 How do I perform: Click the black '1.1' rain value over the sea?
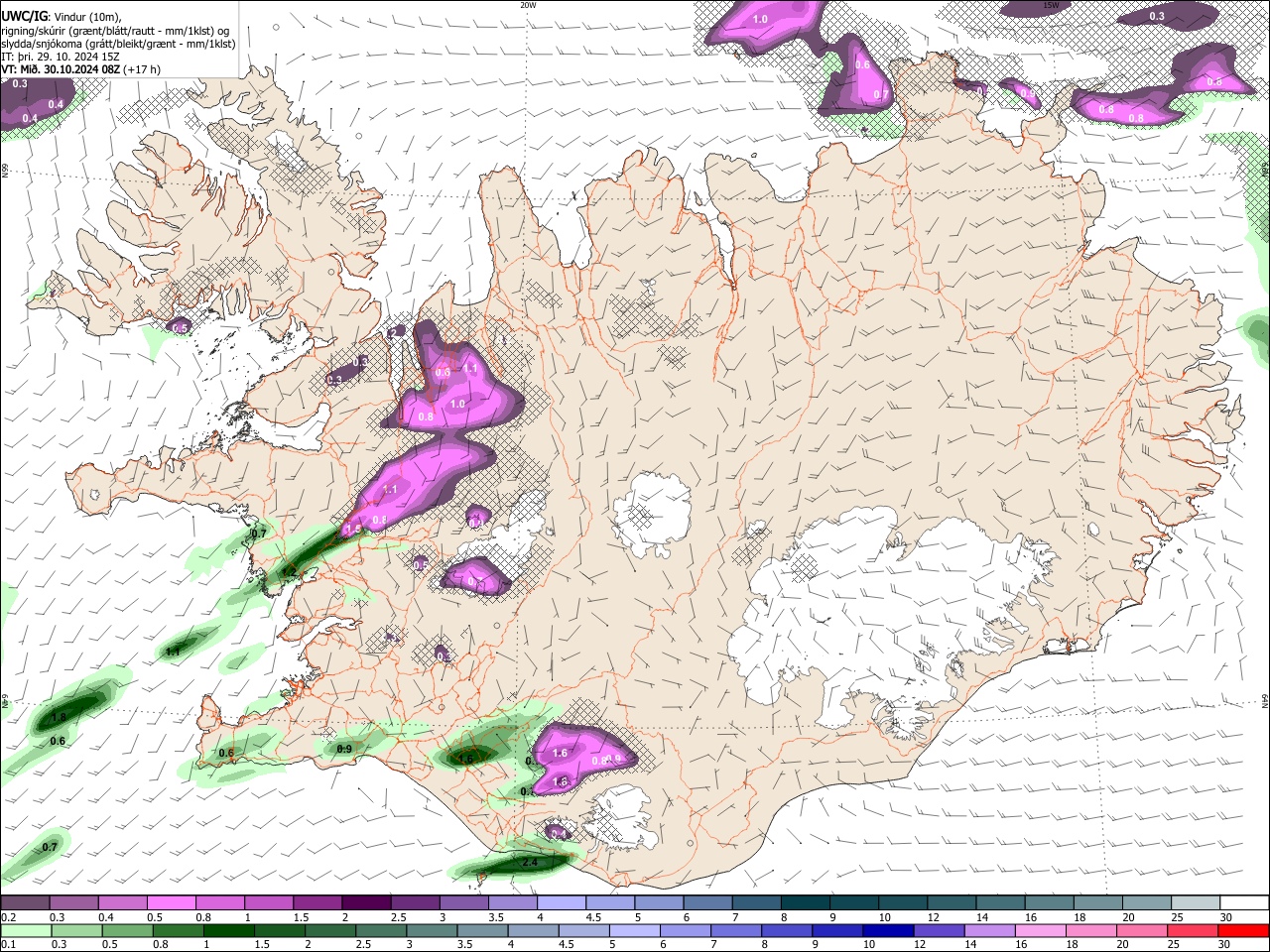point(173,652)
